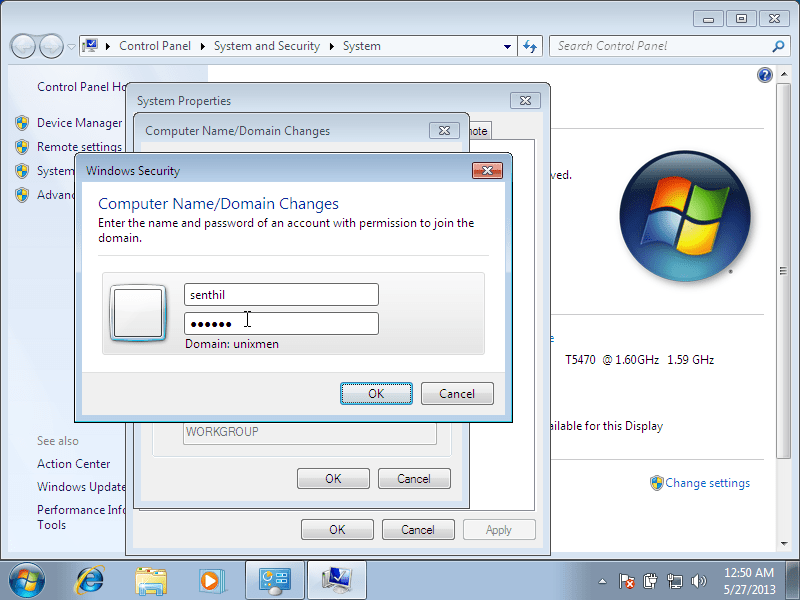Image resolution: width=800 pixels, height=600 pixels.
Task: Launch Windows Media Player from the taskbar
Action: coord(212,580)
